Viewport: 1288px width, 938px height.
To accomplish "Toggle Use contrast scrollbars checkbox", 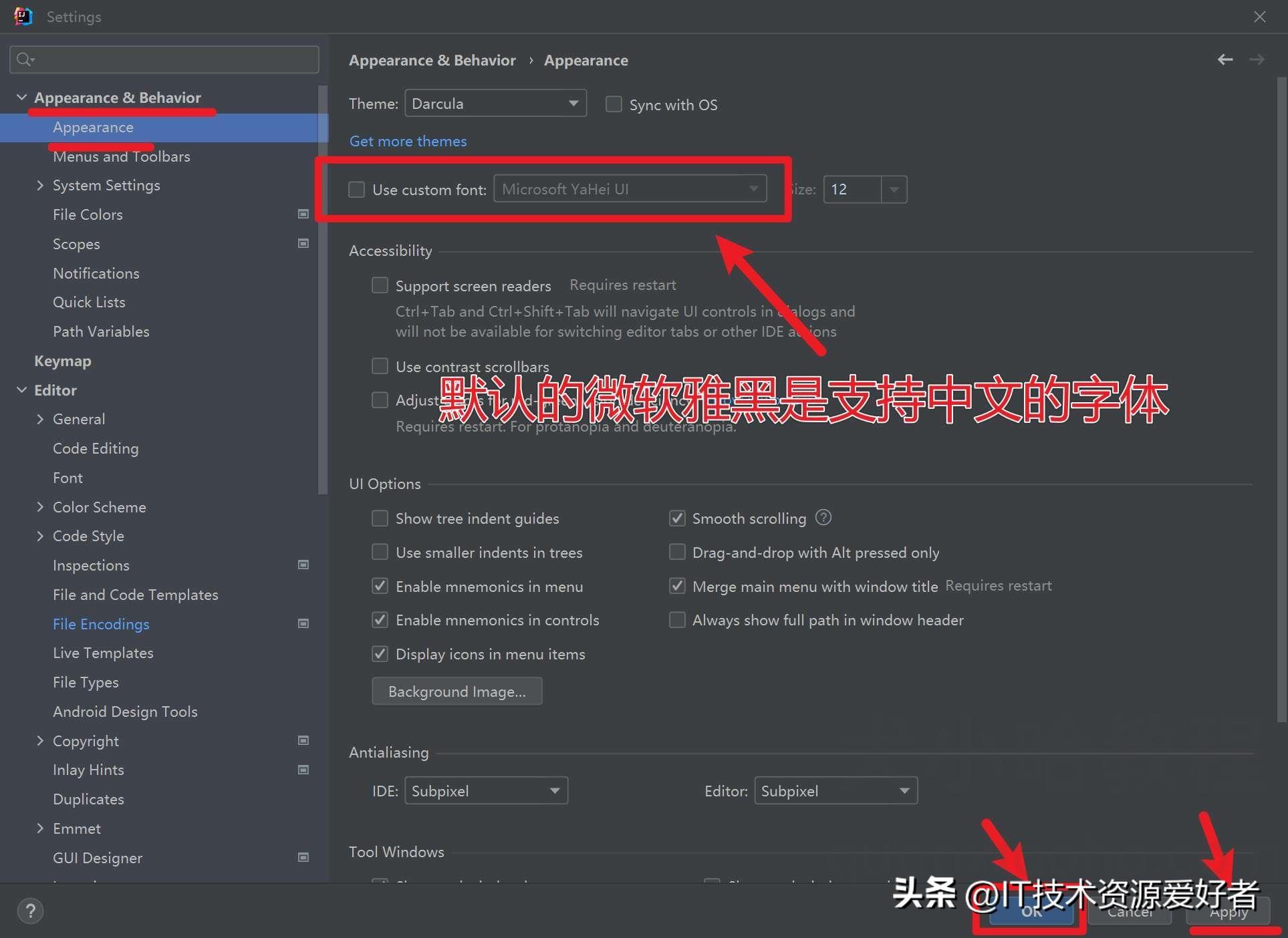I will point(380,366).
